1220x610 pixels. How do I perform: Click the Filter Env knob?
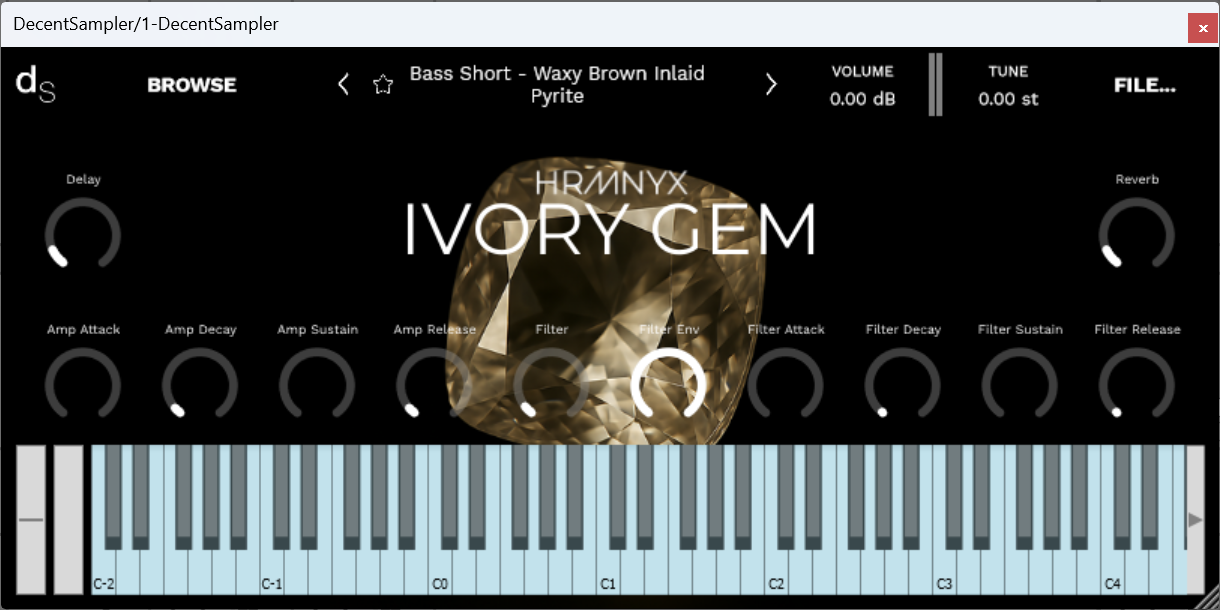(669, 387)
